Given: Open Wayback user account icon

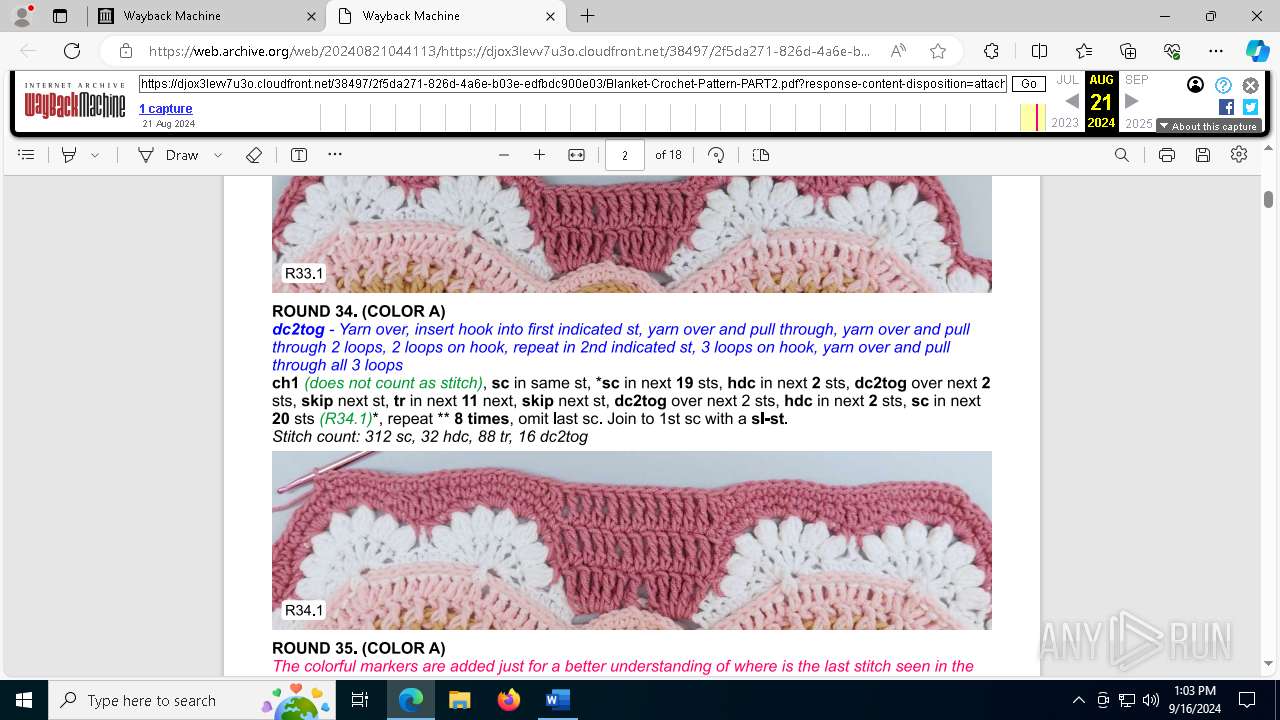Looking at the screenshot, I should click(1195, 85).
